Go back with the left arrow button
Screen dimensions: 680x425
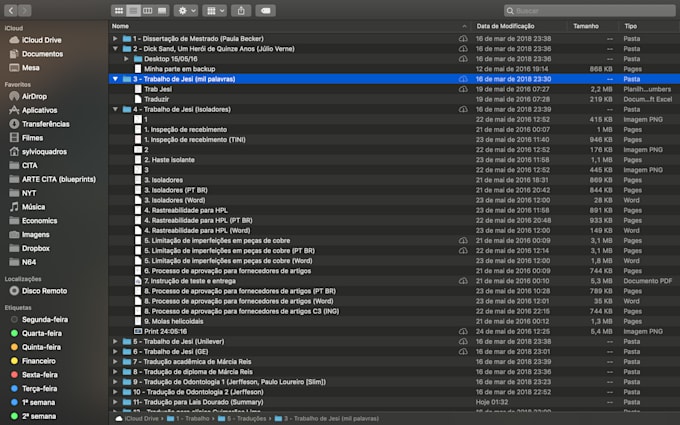(x=11, y=10)
